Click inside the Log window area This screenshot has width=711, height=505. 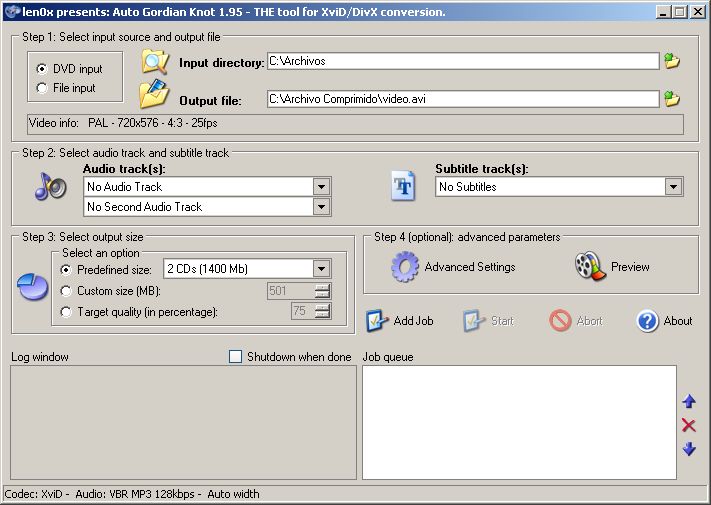tap(183, 422)
